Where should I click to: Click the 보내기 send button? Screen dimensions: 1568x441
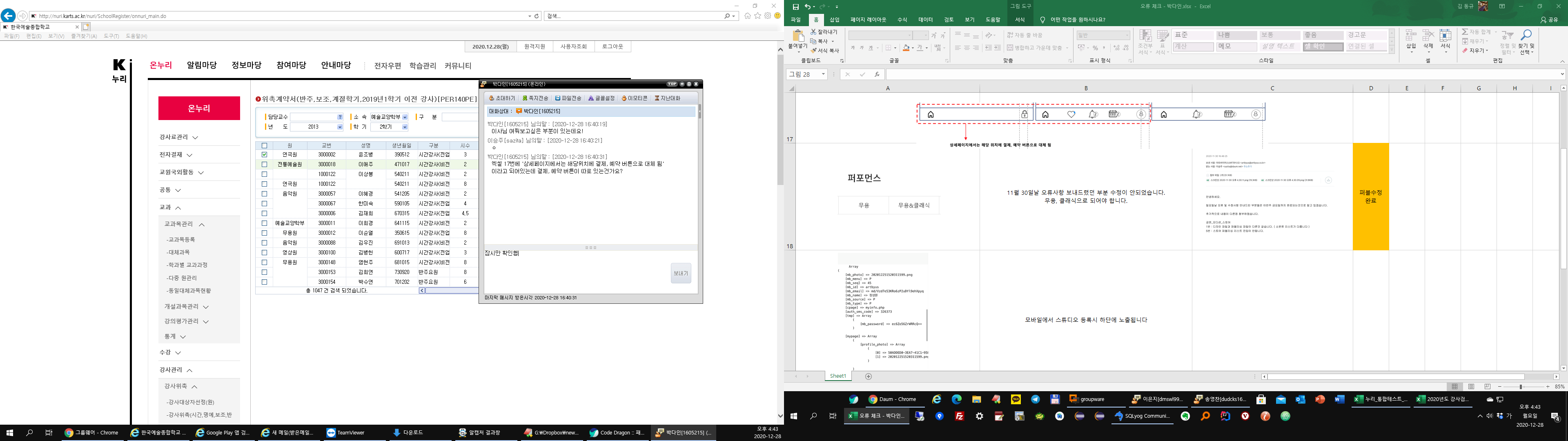click(681, 274)
